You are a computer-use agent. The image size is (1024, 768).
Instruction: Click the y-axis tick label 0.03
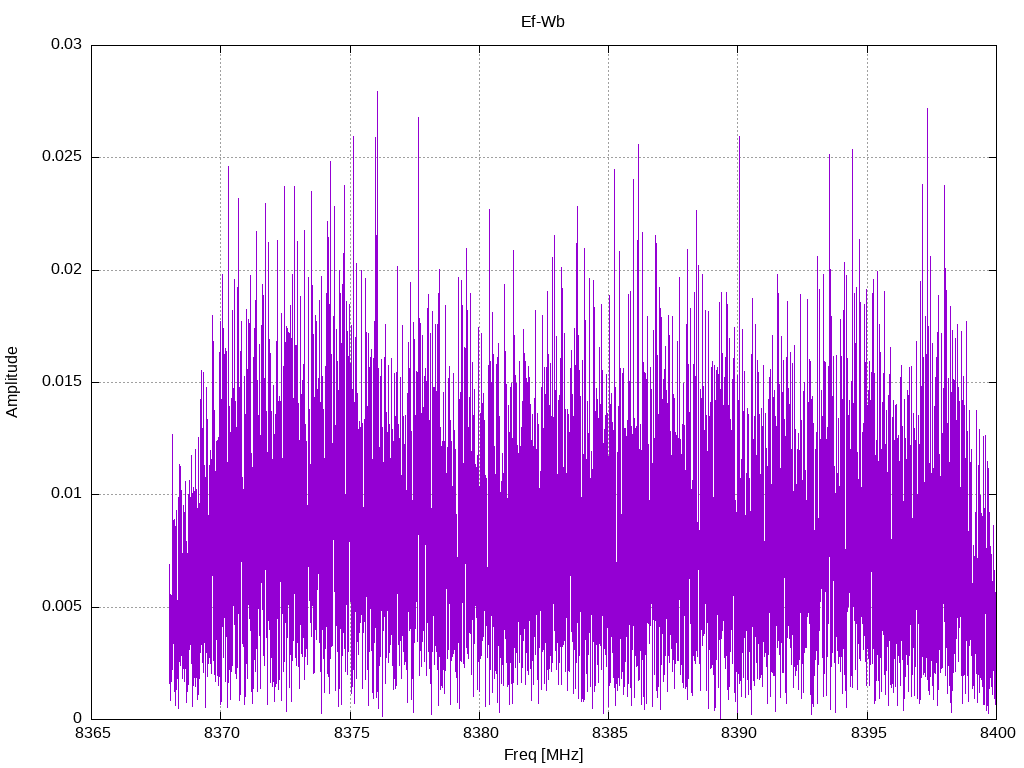(x=67, y=44)
